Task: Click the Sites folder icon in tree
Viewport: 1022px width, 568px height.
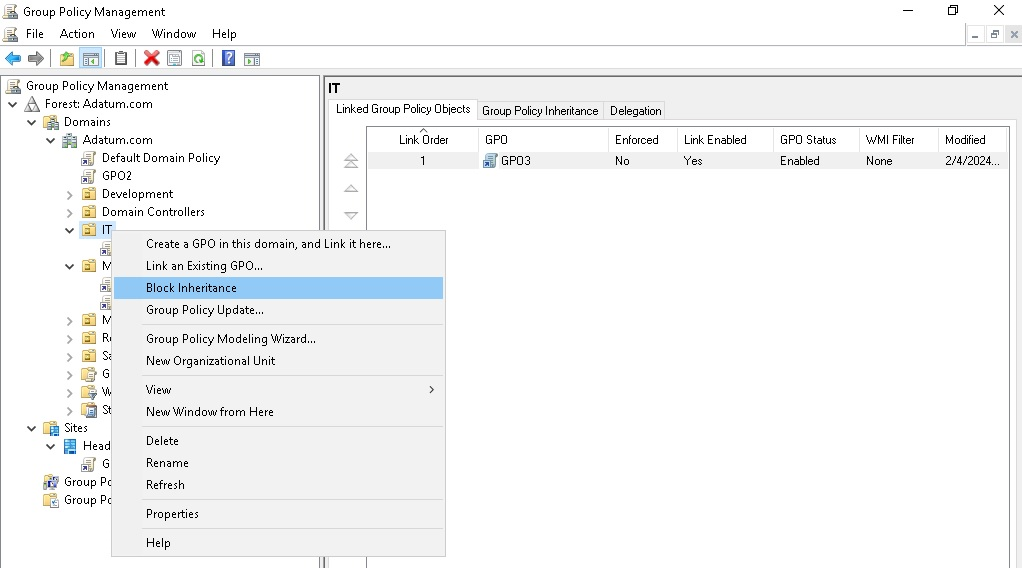Action: [x=51, y=428]
